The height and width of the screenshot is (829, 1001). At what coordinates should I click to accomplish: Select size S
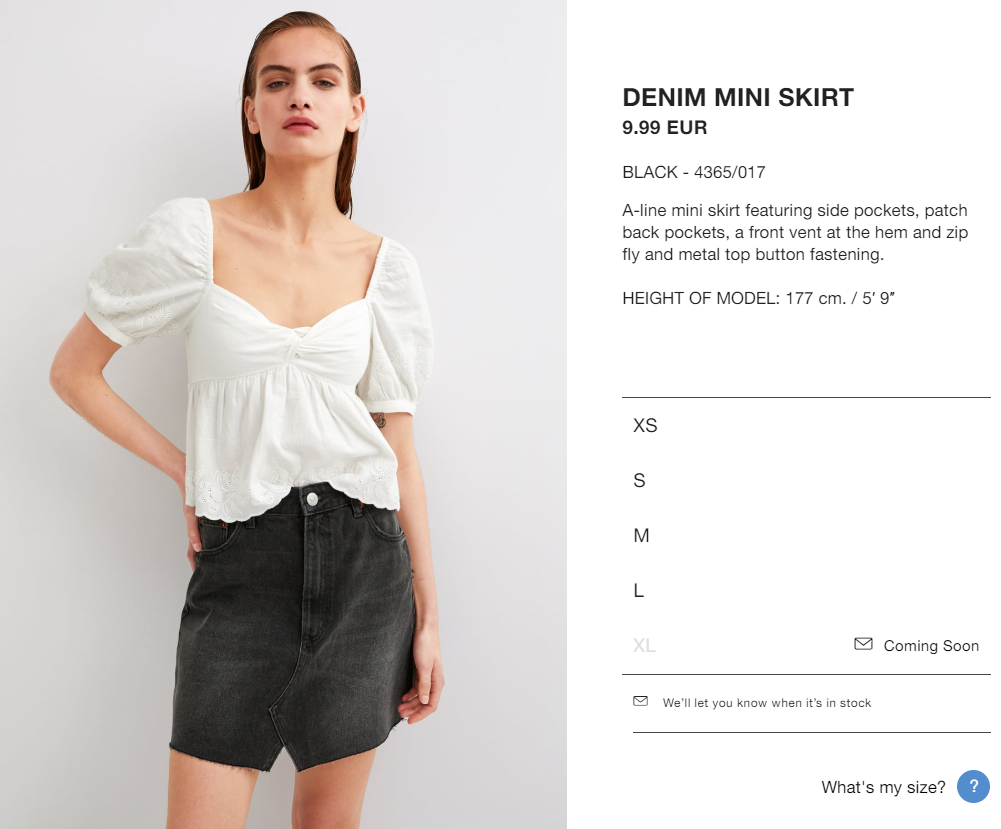tap(806, 481)
